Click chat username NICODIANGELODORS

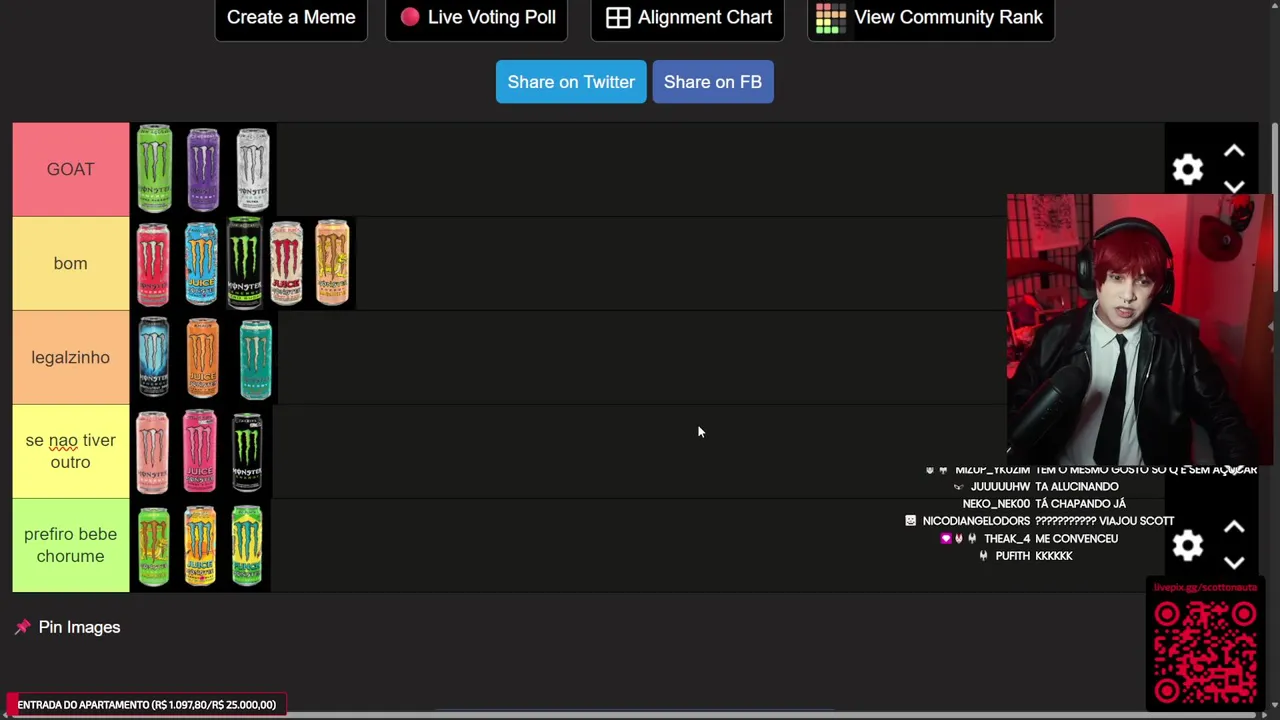click(x=976, y=521)
